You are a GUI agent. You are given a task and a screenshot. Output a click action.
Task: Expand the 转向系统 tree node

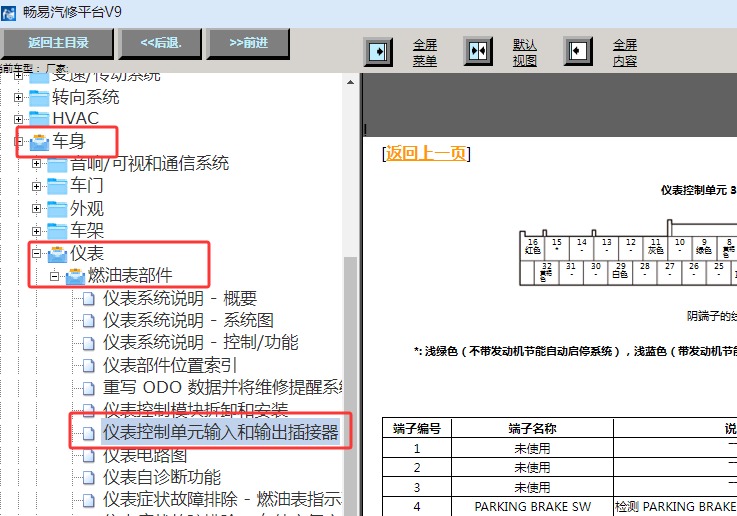18,98
